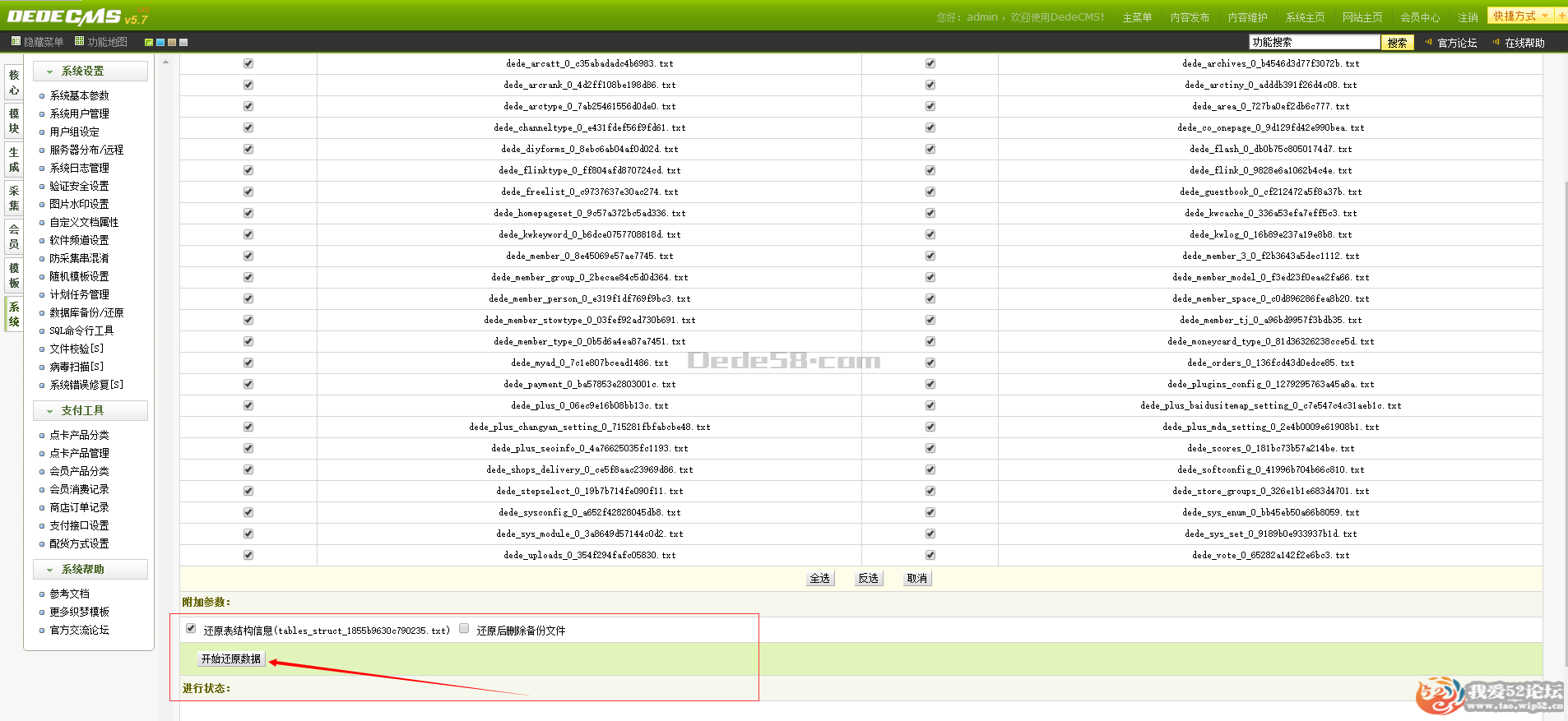
Task: Open the 官方论坛 link in top bar
Action: (1457, 43)
